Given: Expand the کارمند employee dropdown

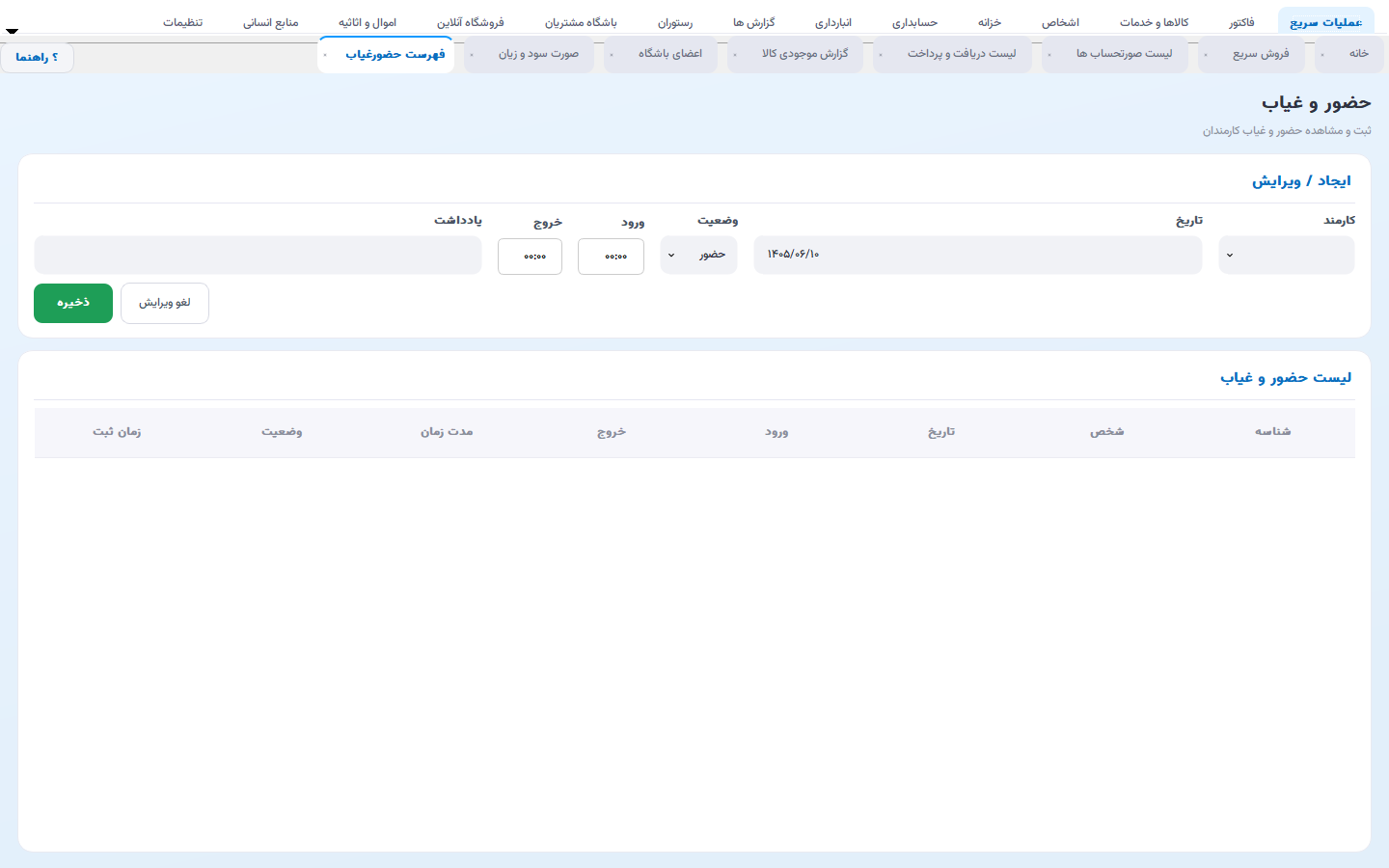Looking at the screenshot, I should pyautogui.click(x=1287, y=256).
